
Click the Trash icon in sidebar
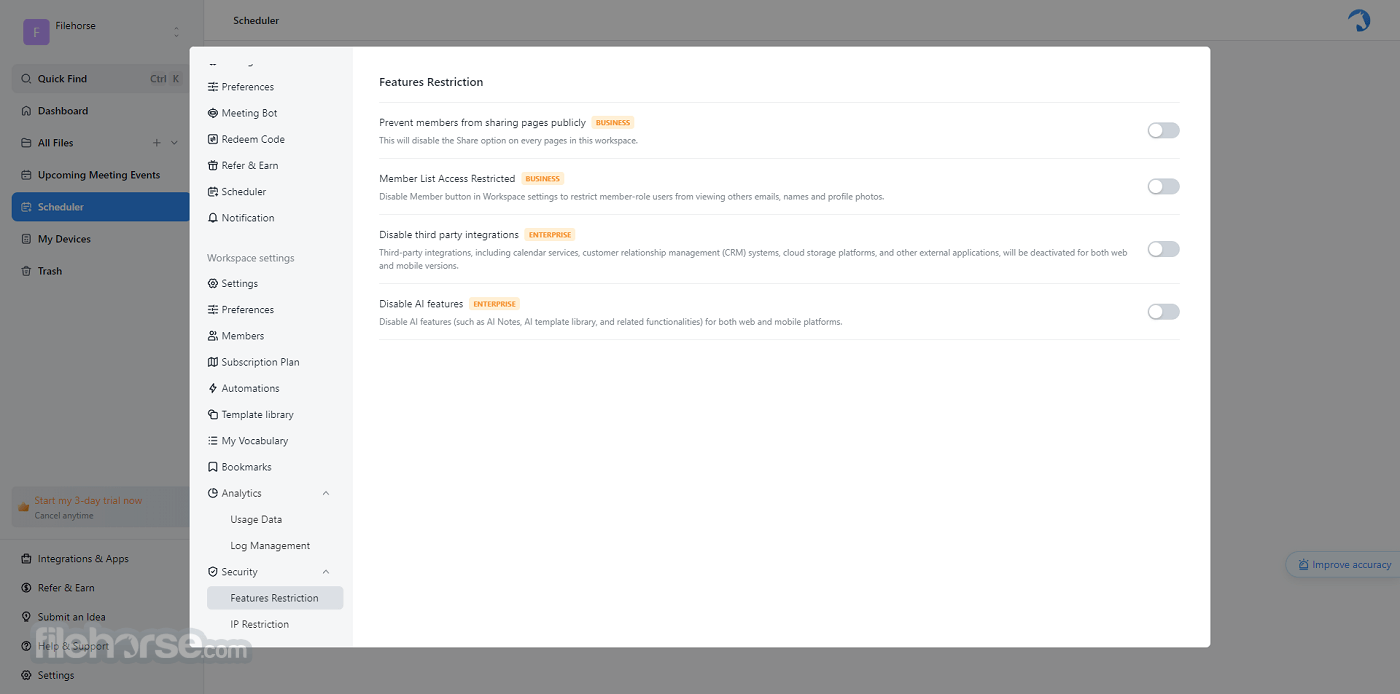pos(27,271)
